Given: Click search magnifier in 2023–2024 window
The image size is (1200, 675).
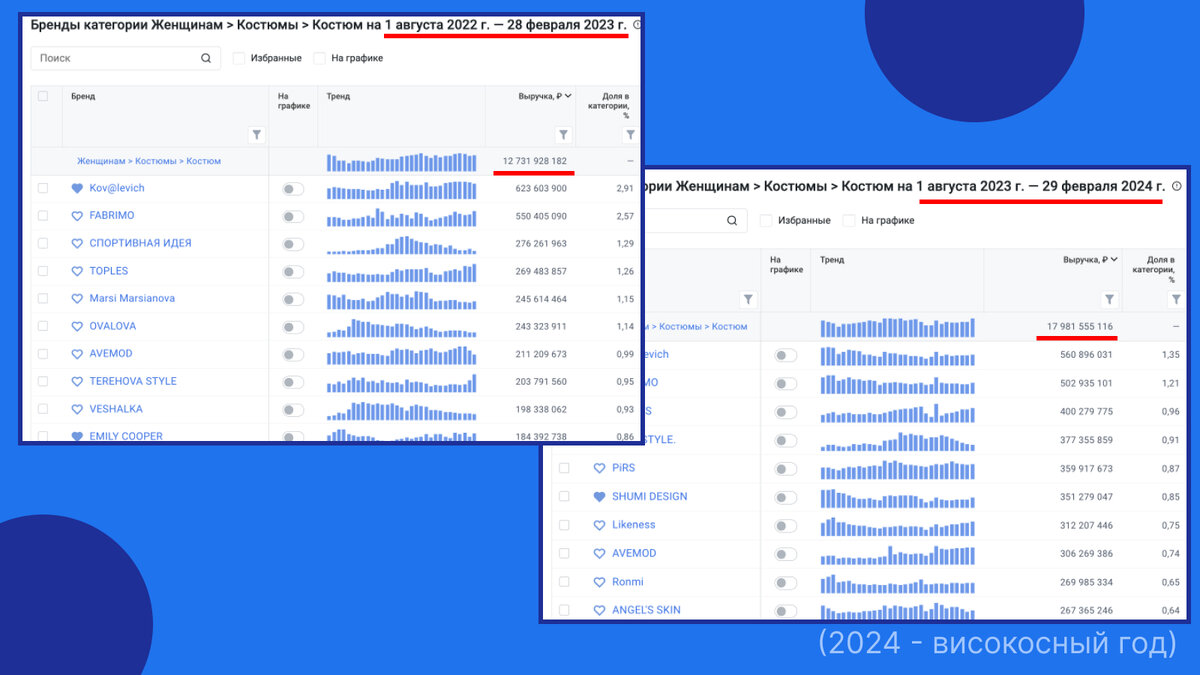Looking at the screenshot, I should coord(732,221).
